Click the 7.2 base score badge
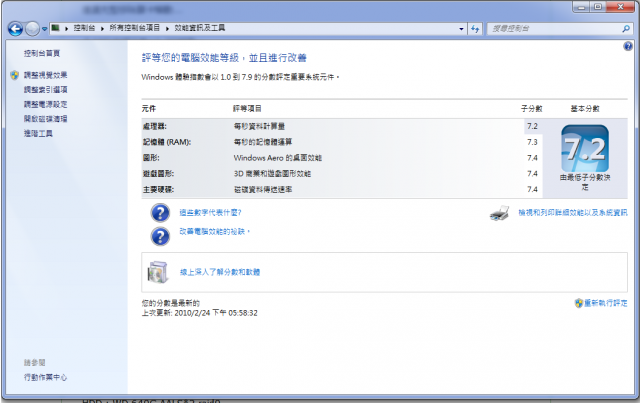This screenshot has height=403, width=640. [x=585, y=149]
